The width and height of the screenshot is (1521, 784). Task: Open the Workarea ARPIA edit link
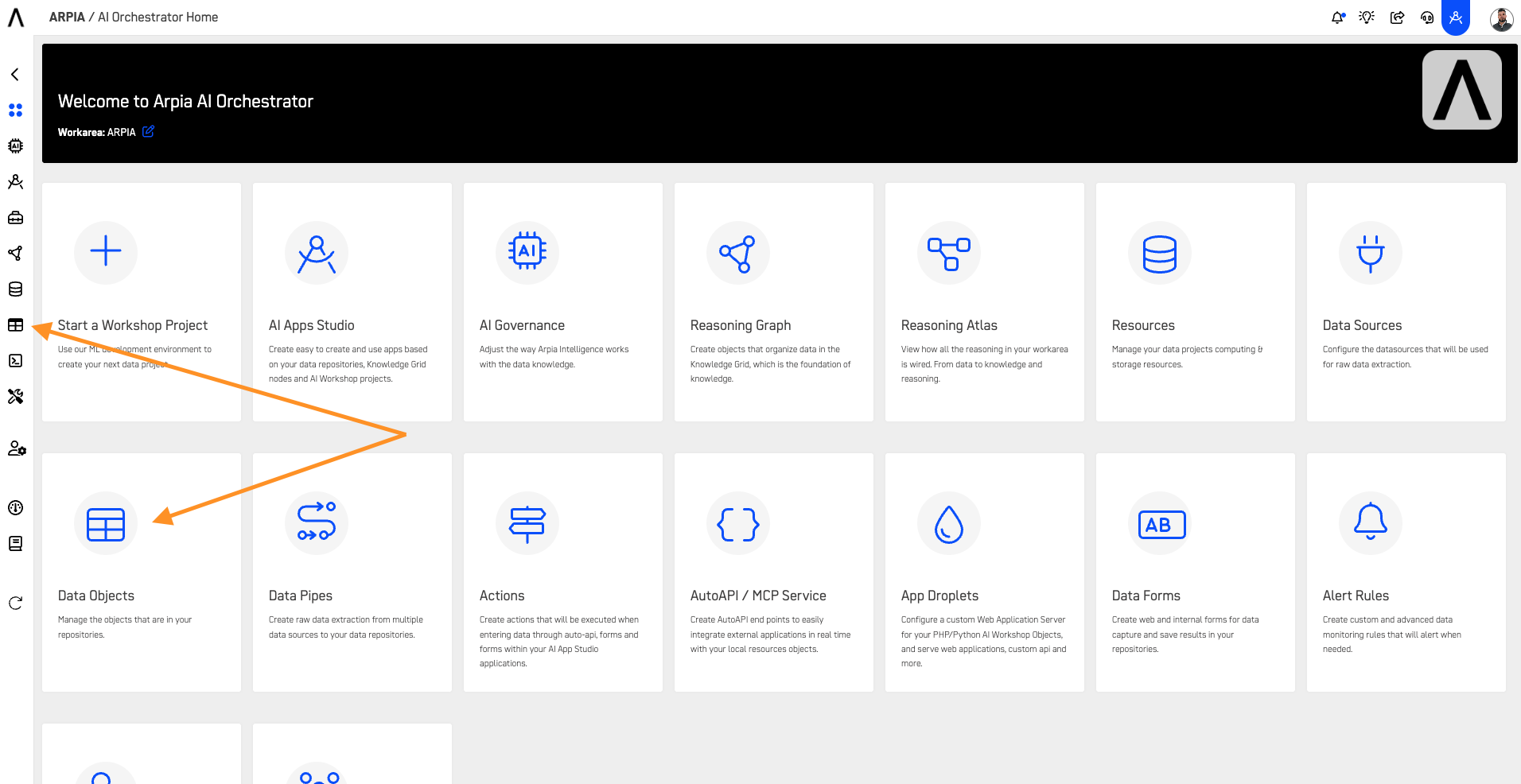coord(148,131)
